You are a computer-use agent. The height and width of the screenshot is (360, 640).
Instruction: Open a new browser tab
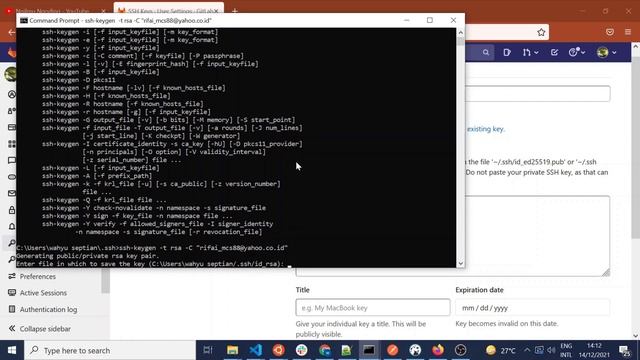(x=235, y=11)
